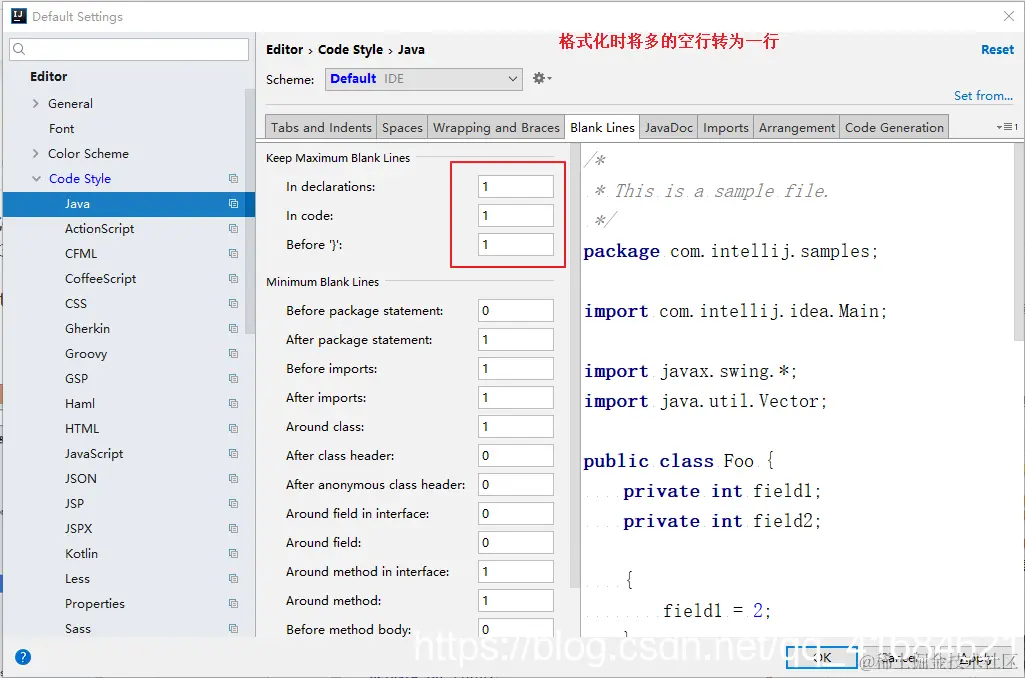Click the After package statement field
The height and width of the screenshot is (678, 1025).
tap(516, 339)
